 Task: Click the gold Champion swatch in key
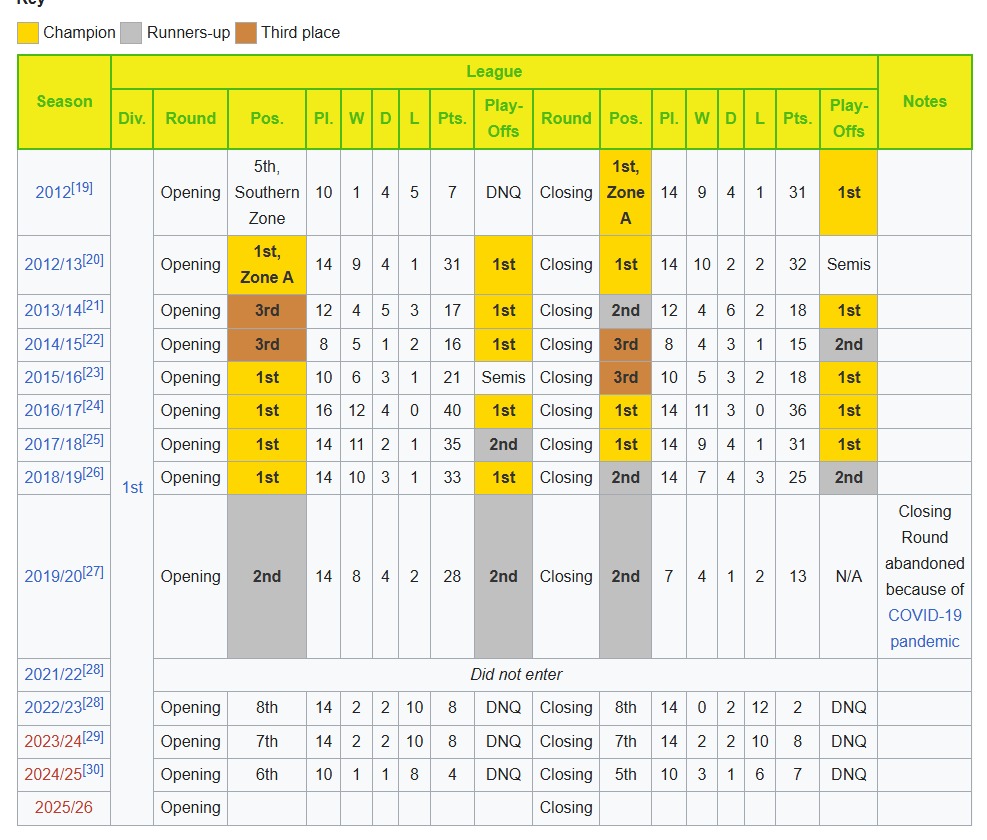pos(28,33)
